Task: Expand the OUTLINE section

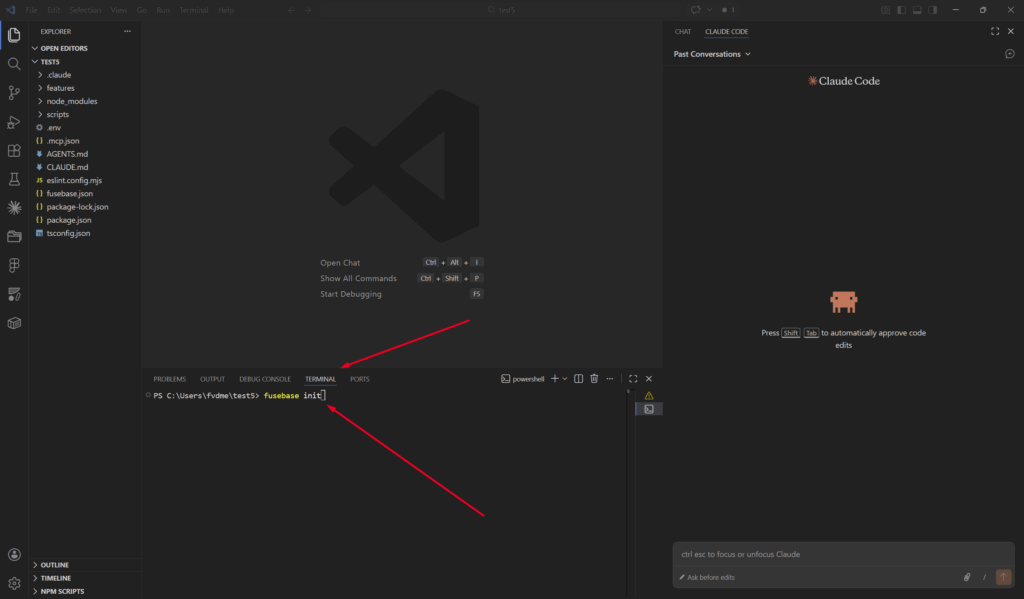Action: pos(54,565)
